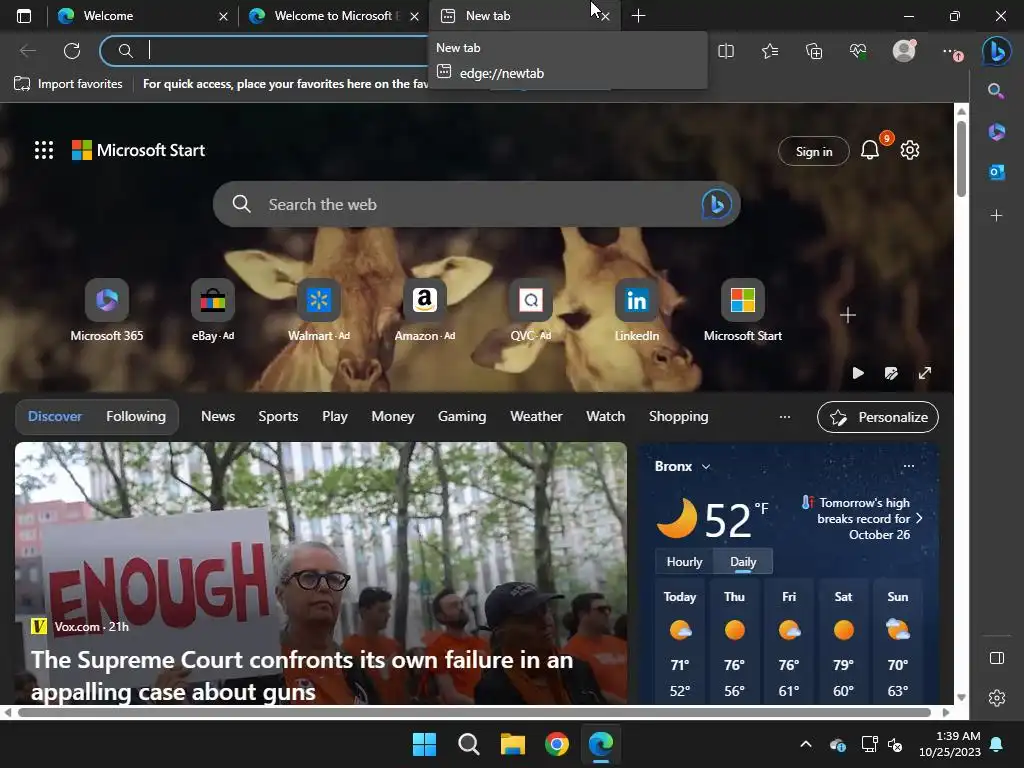Toggle the sidebar visibility panel icon

997,658
